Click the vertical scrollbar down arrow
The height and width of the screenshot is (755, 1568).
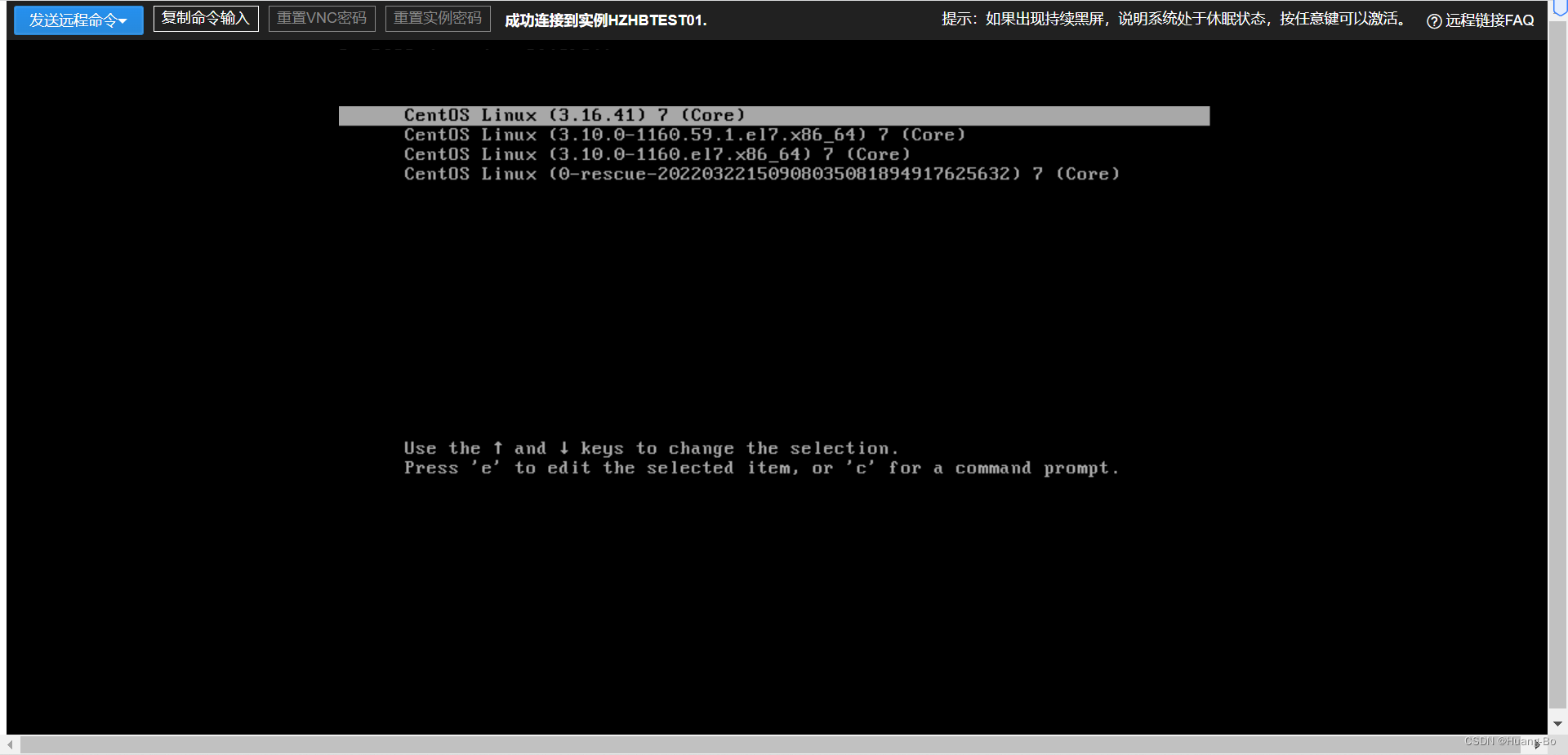[x=1557, y=724]
